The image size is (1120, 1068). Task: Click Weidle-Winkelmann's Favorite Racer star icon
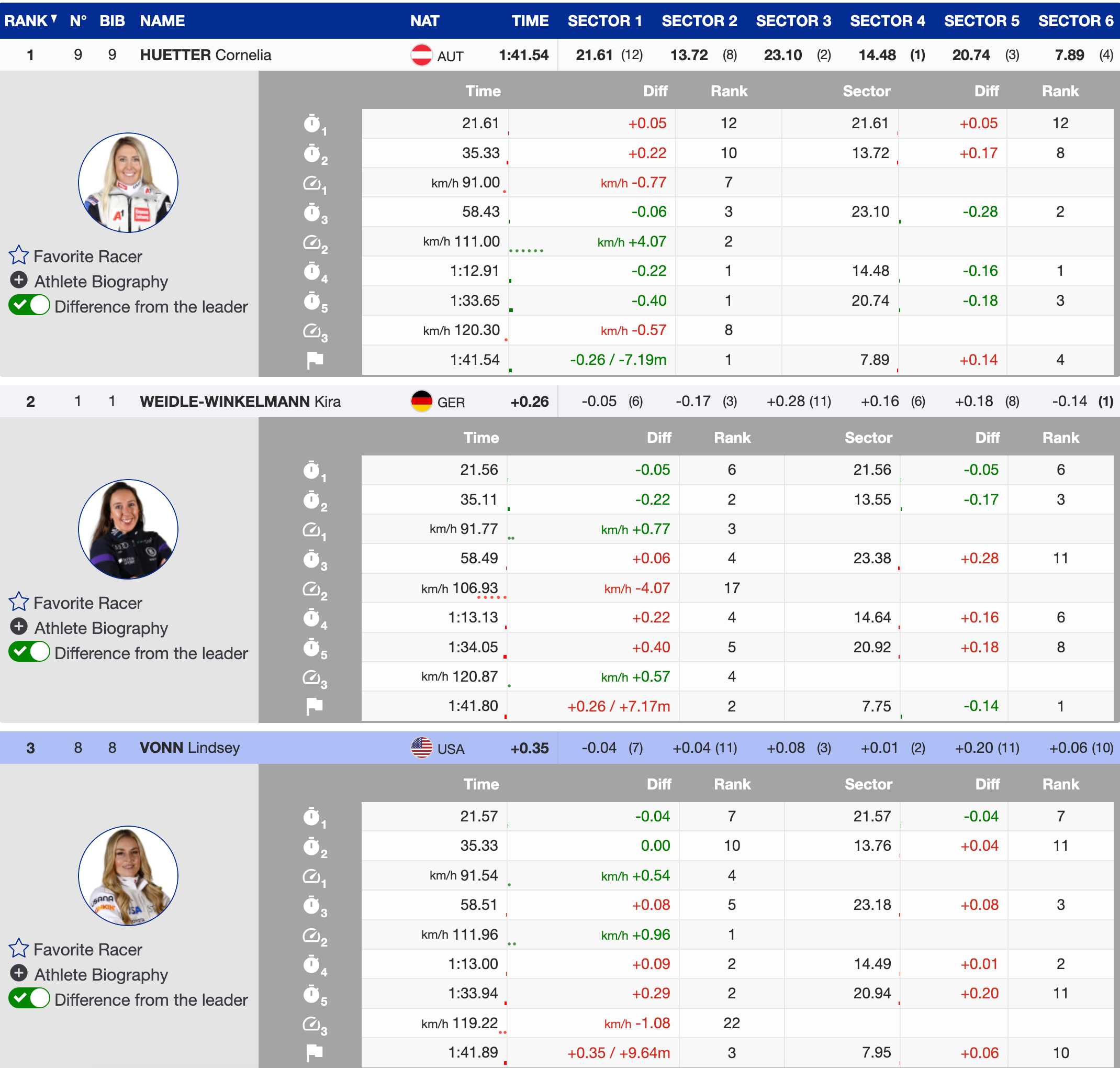(x=19, y=602)
